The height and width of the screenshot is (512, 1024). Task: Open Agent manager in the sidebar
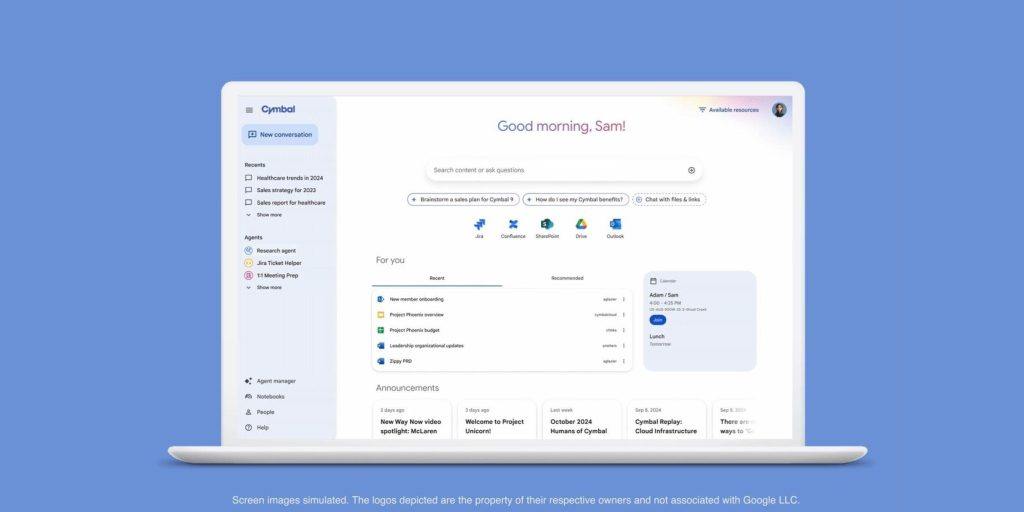(x=275, y=381)
